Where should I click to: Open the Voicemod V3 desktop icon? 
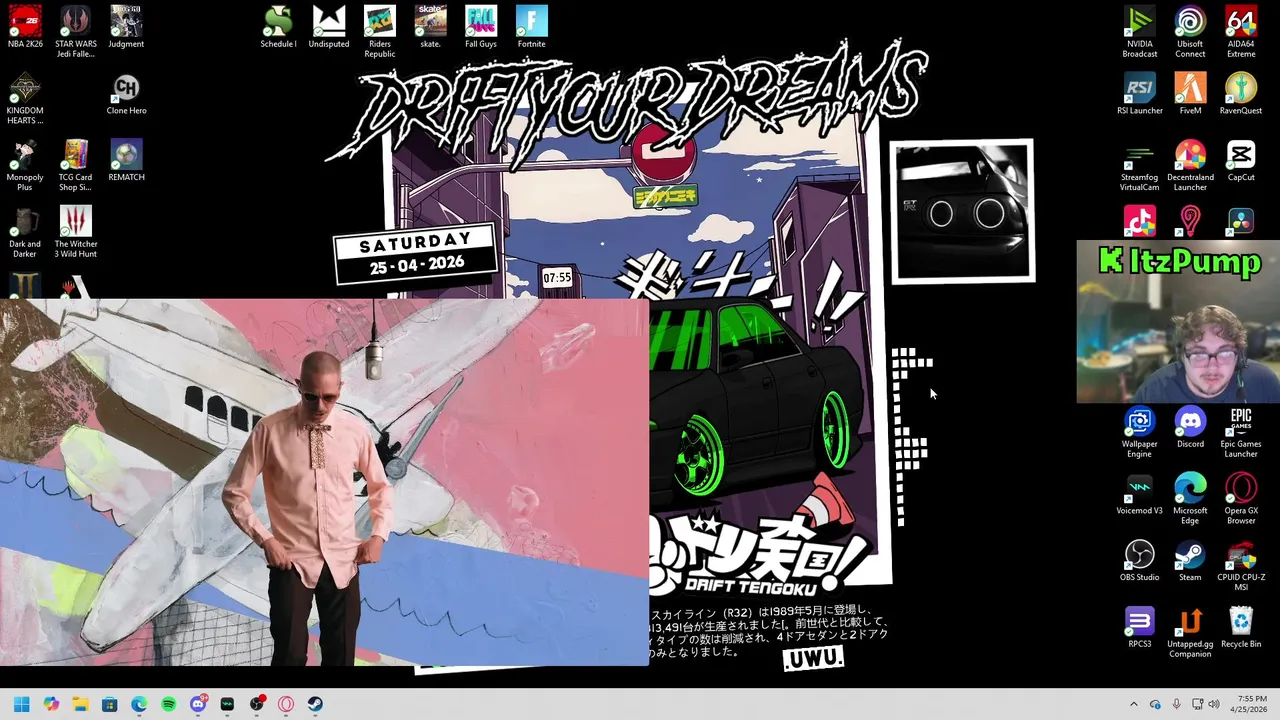click(1139, 494)
